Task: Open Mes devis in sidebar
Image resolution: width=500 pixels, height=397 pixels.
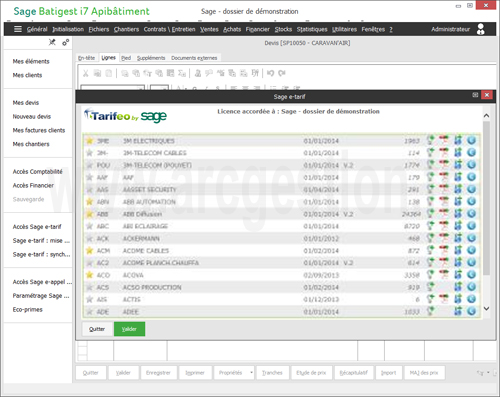Action: 26,103
